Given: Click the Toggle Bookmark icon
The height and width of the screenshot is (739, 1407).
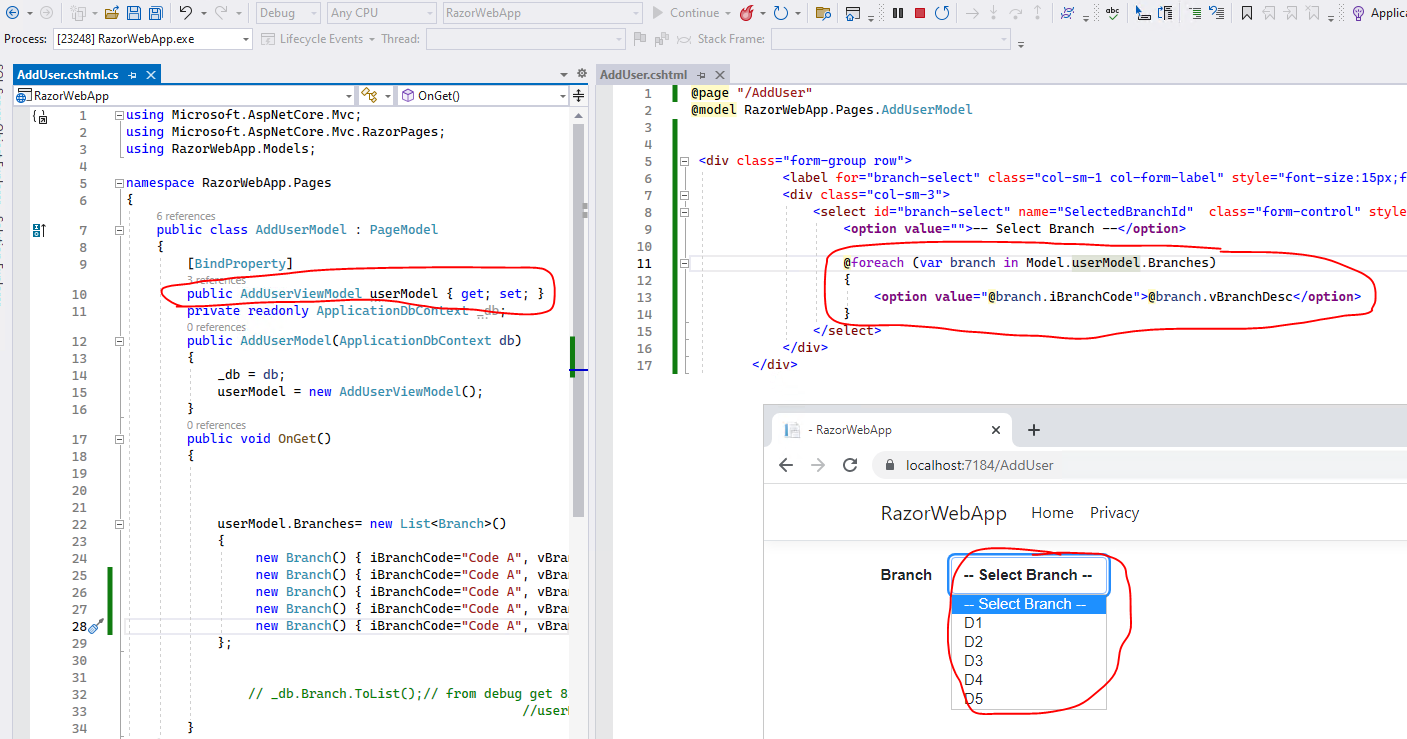Looking at the screenshot, I should 1246,13.
